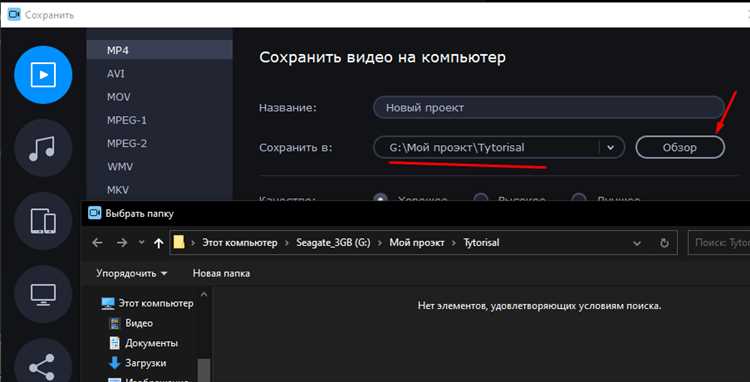Click 'Tytorisal' breadcrumb

coord(481,243)
